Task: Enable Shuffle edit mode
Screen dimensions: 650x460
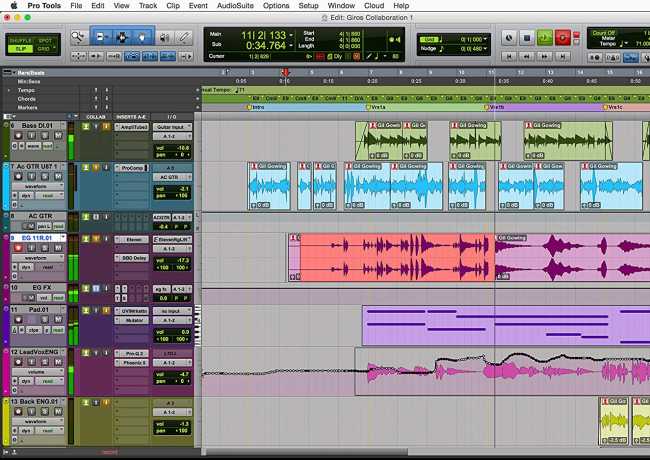Action: pos(20,39)
